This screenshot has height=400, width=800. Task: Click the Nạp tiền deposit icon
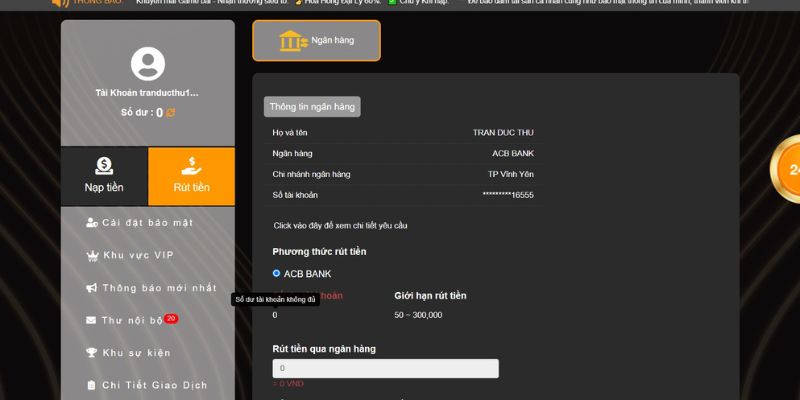point(104,166)
